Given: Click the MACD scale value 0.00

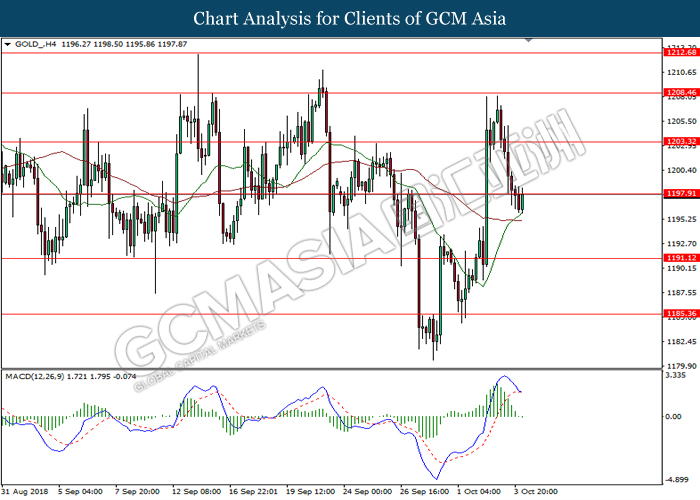Looking at the screenshot, I should pos(673,417).
